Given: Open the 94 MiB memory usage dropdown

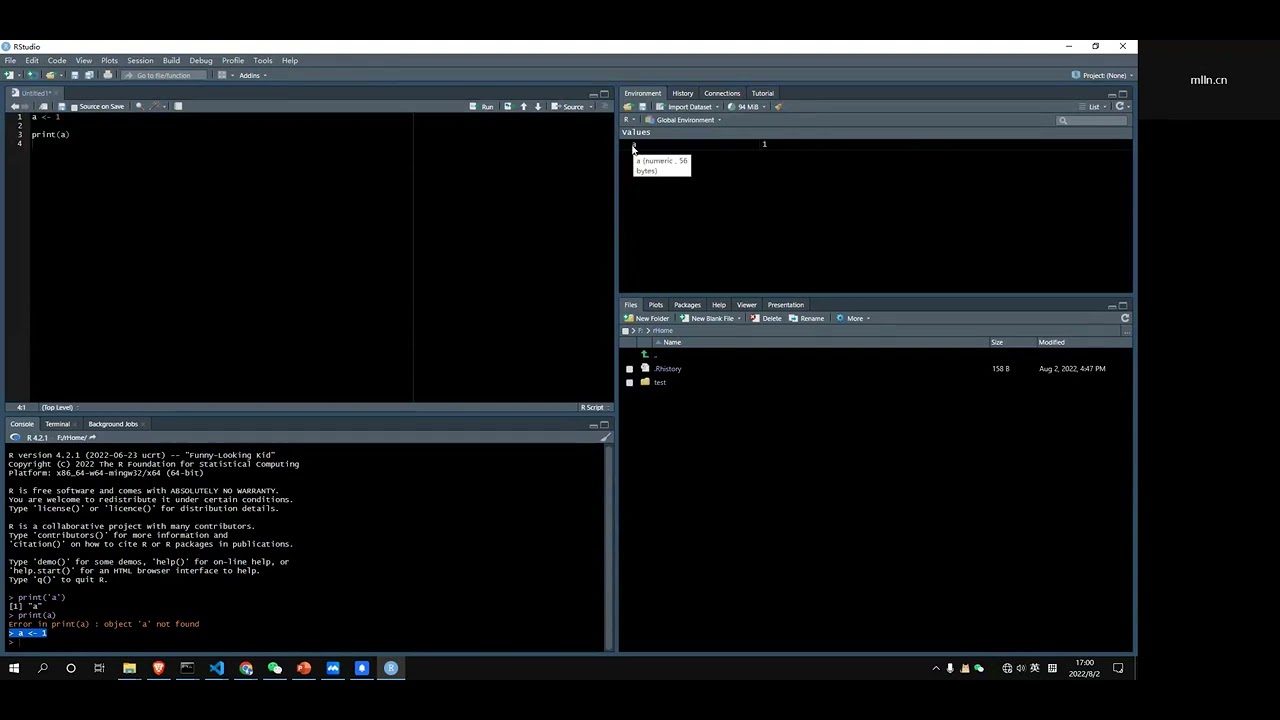Looking at the screenshot, I should click(x=746, y=106).
